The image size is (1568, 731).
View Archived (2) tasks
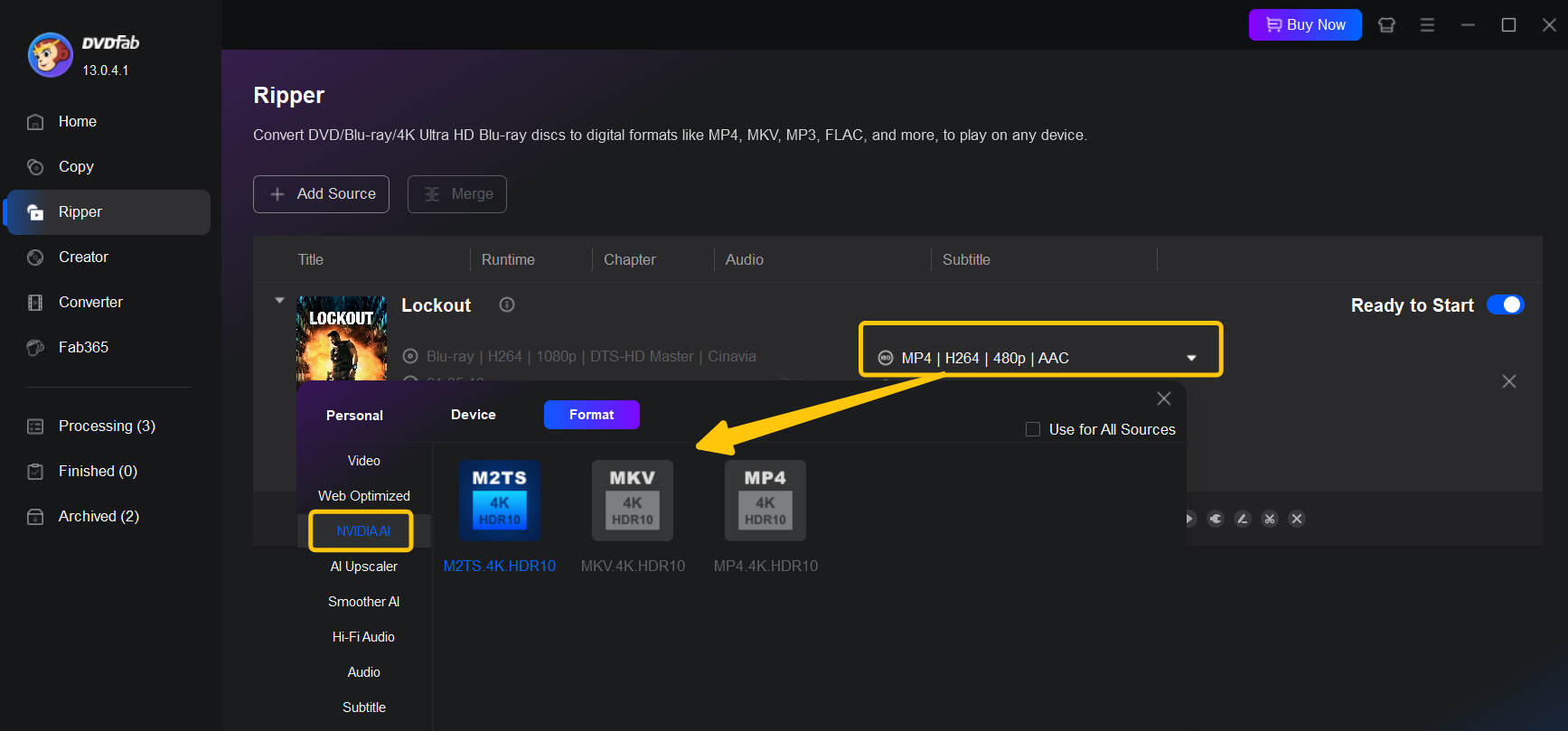point(108,517)
